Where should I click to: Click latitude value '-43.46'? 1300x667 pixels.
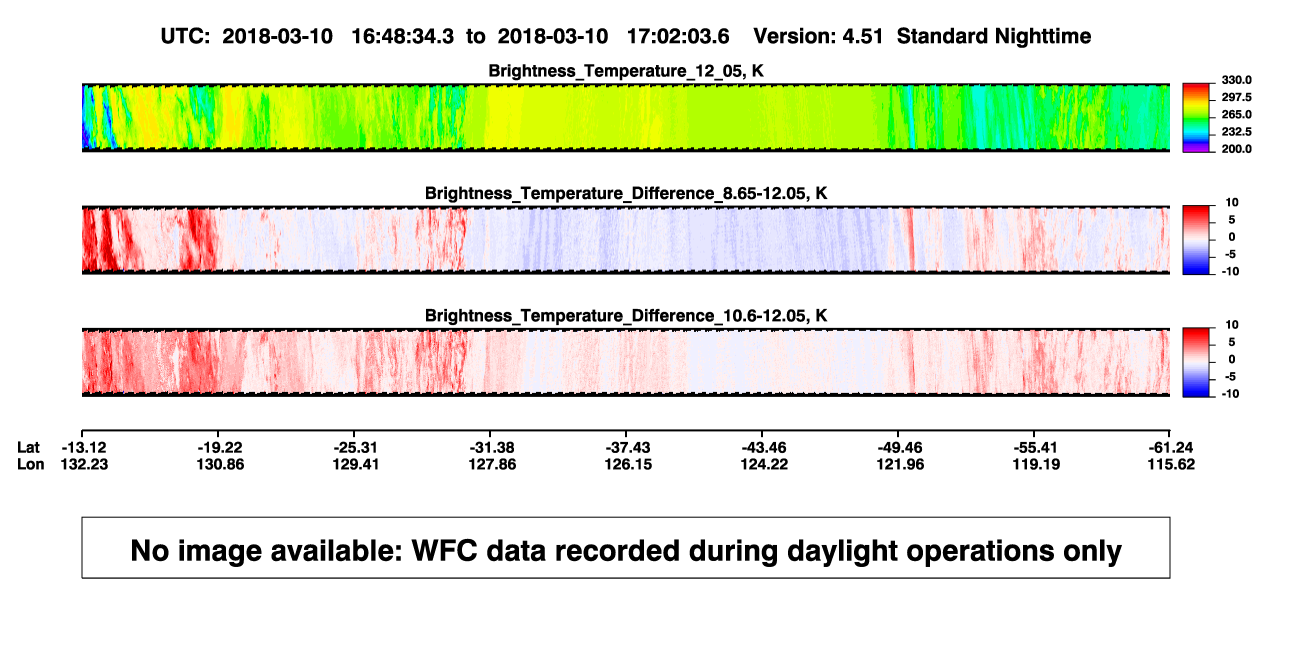tap(765, 447)
